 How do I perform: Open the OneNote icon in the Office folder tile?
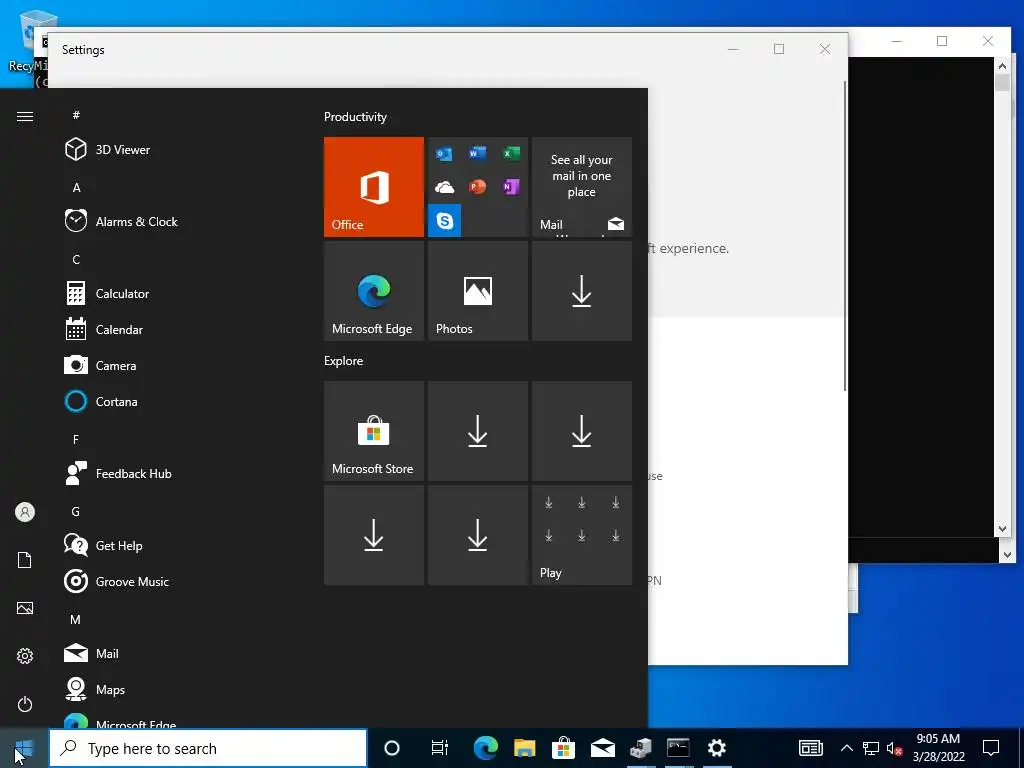coord(511,187)
